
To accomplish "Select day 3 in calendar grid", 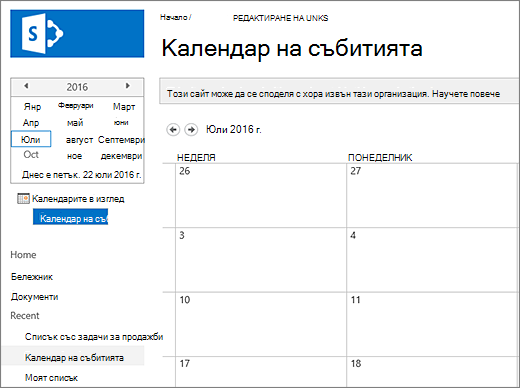I will (x=182, y=235).
